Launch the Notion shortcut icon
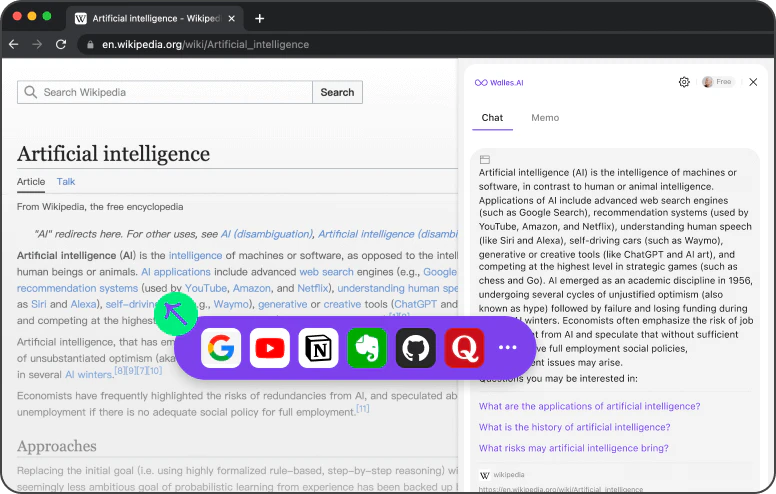This screenshot has width=776, height=494. (319, 348)
